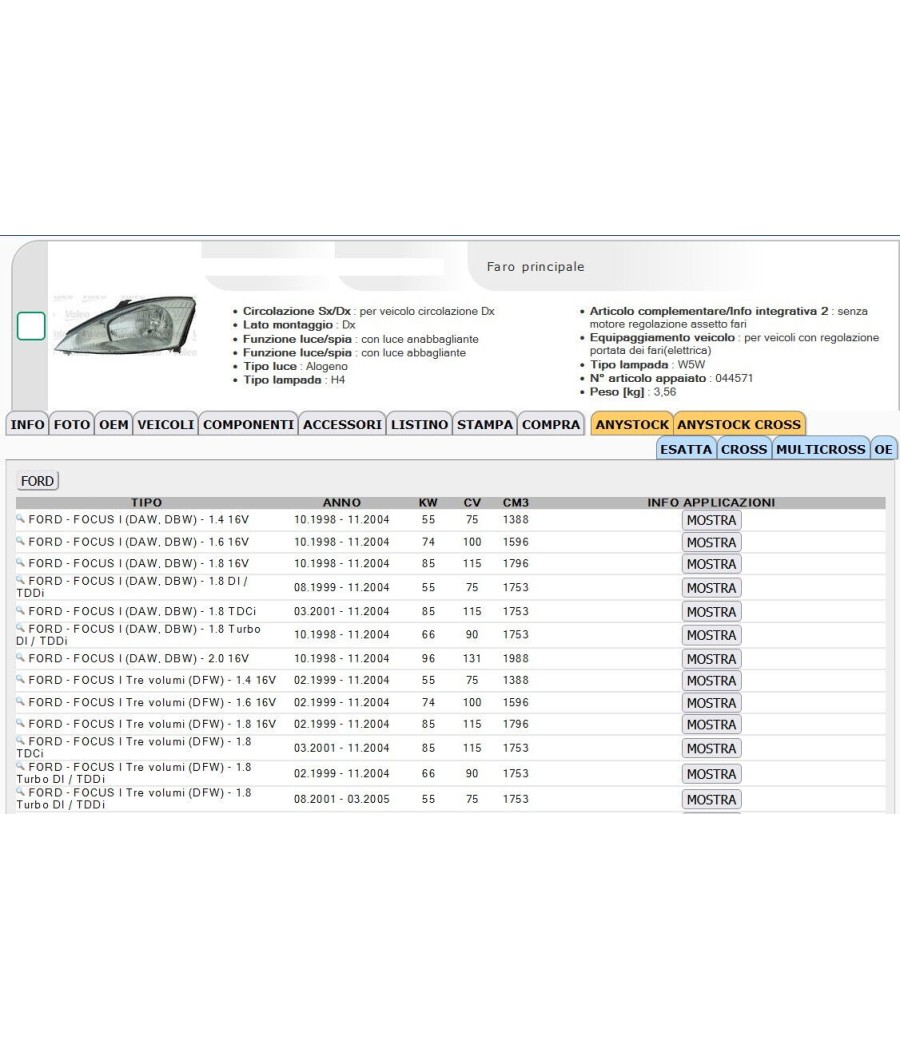Image resolution: width=900 pixels, height=1050 pixels.
Task: Show applications for FOCUS I (DAW, DBW) 1.8 Turbo DI
Action: point(711,635)
